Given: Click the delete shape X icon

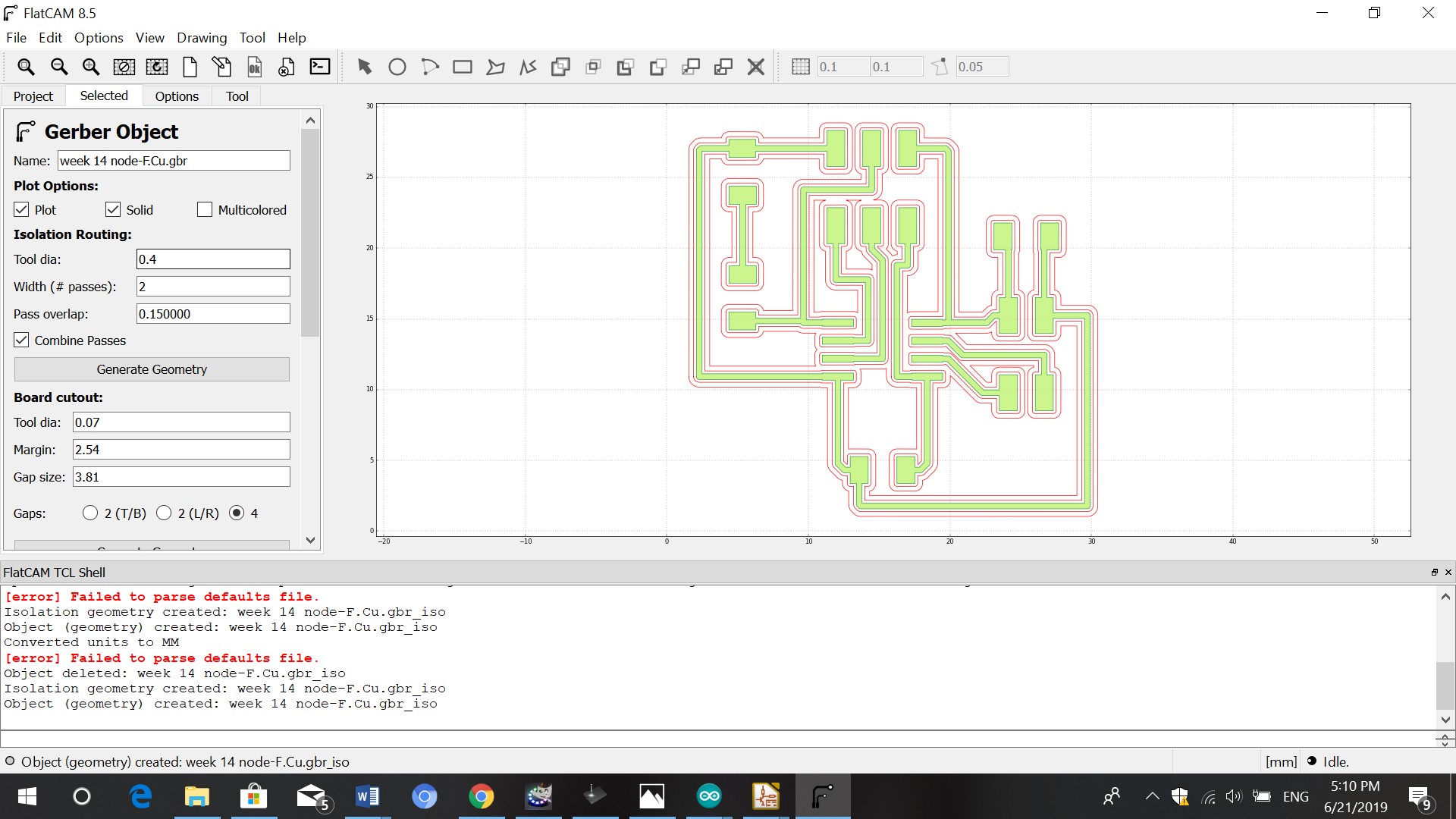Looking at the screenshot, I should pos(755,67).
